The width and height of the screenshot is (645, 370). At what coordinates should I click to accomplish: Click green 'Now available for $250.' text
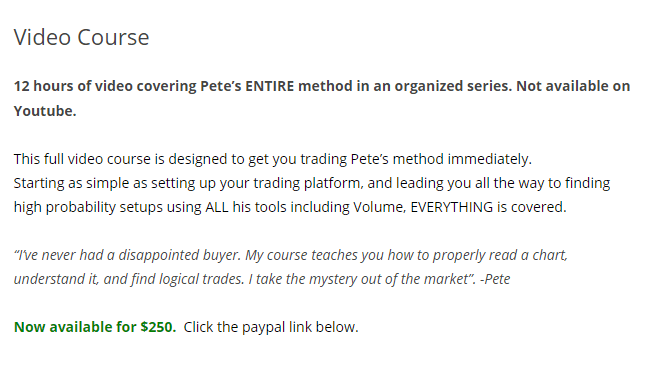pyautogui.click(x=95, y=327)
